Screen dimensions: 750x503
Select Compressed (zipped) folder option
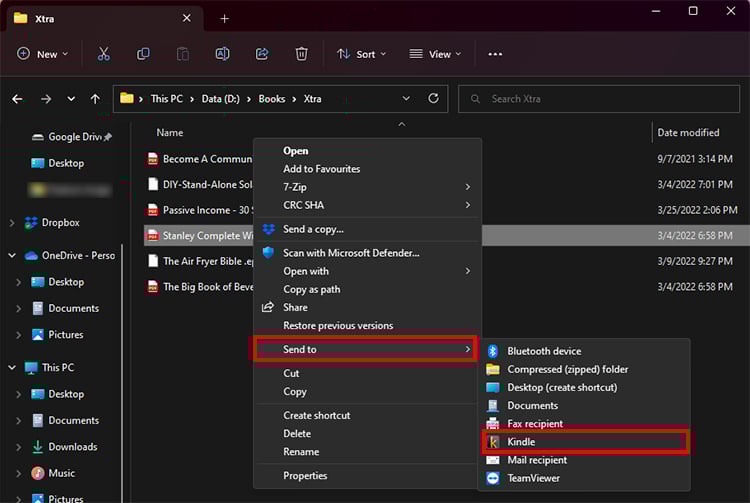click(567, 369)
